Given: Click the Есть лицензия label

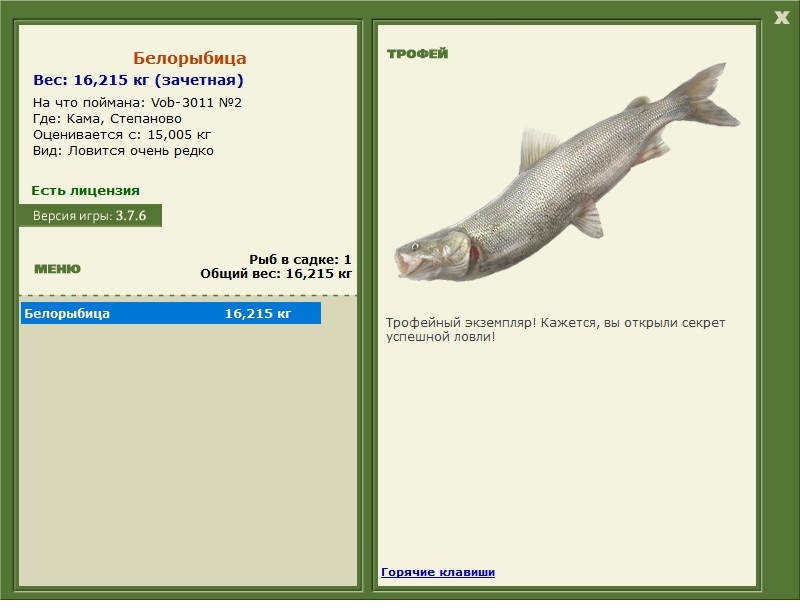Looking at the screenshot, I should click(85, 191).
